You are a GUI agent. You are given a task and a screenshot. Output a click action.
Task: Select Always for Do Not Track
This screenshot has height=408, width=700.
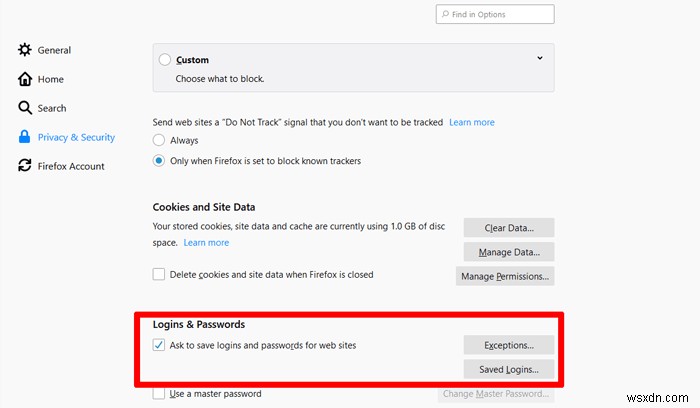(159, 141)
